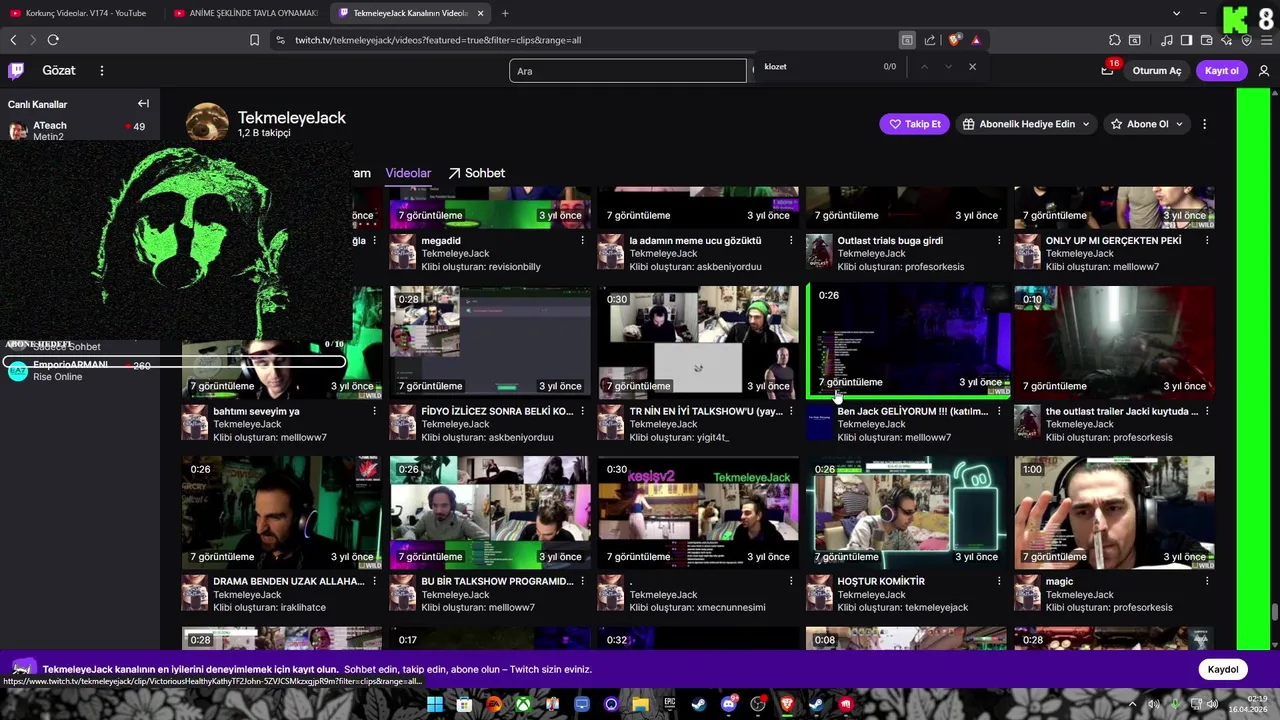Play the Ben Jack GELİYORUM clip thumbnail
This screenshot has height=720, width=1280.
pyautogui.click(x=908, y=341)
